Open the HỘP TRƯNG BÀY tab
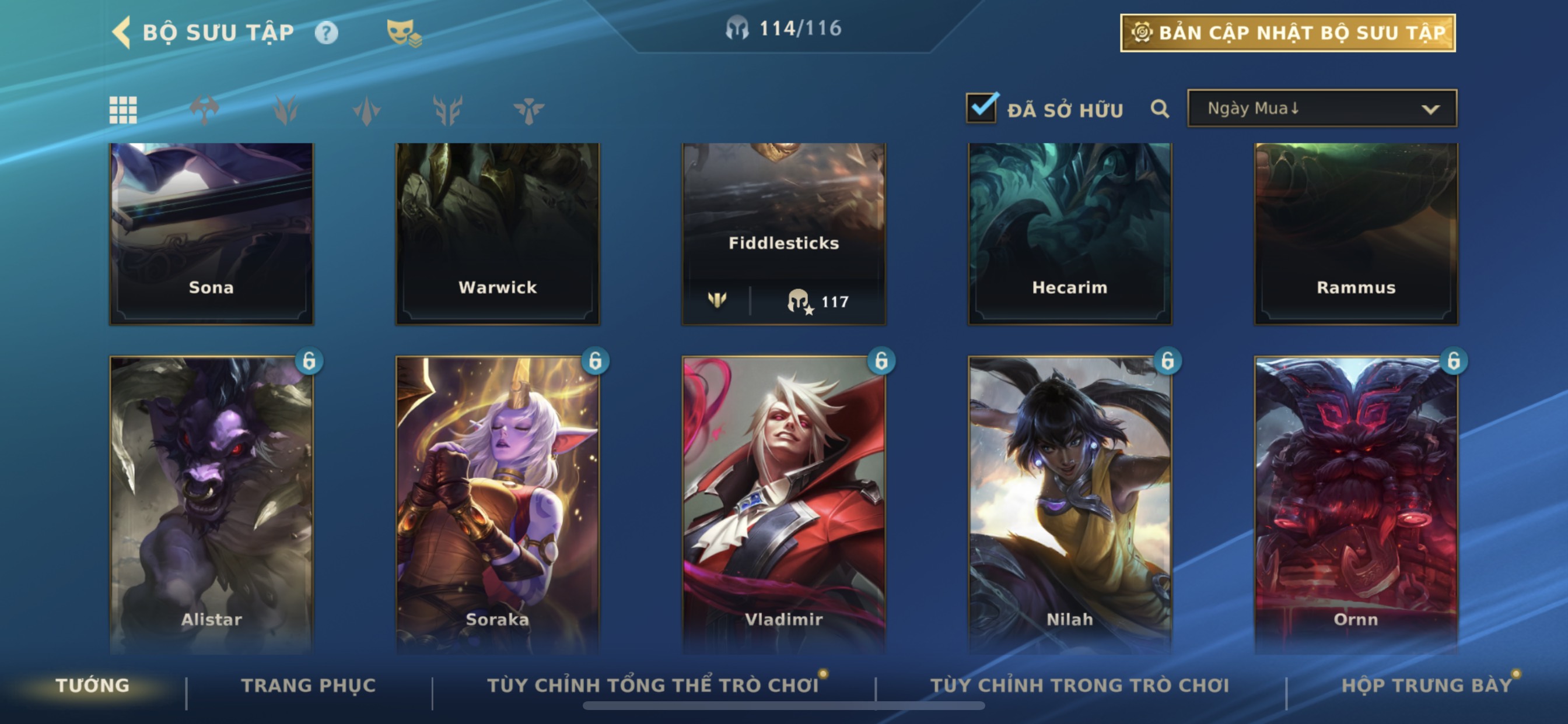Screen dimensions: 1568x724 pyautogui.click(x=1426, y=685)
